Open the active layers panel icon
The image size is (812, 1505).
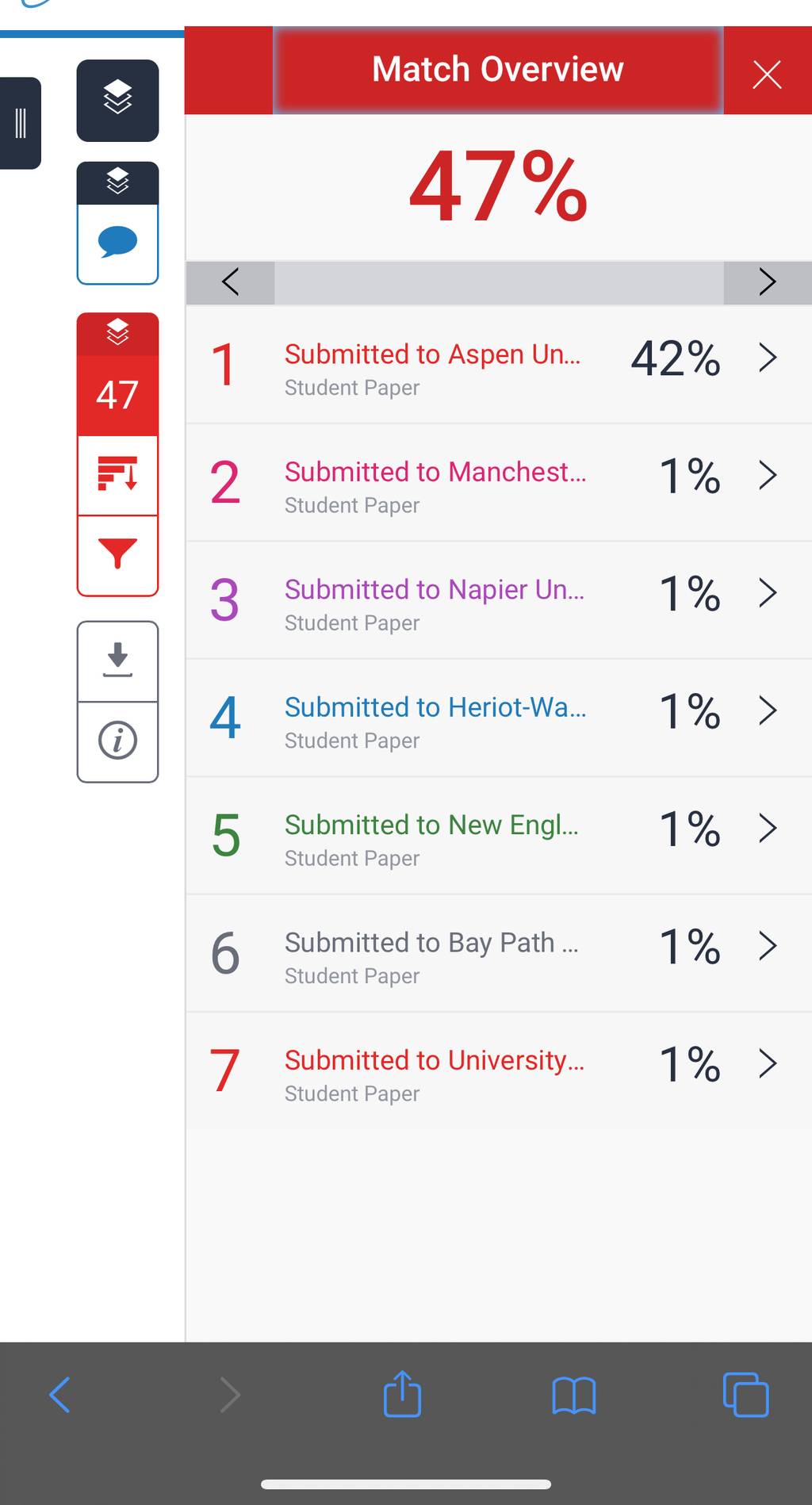click(117, 100)
